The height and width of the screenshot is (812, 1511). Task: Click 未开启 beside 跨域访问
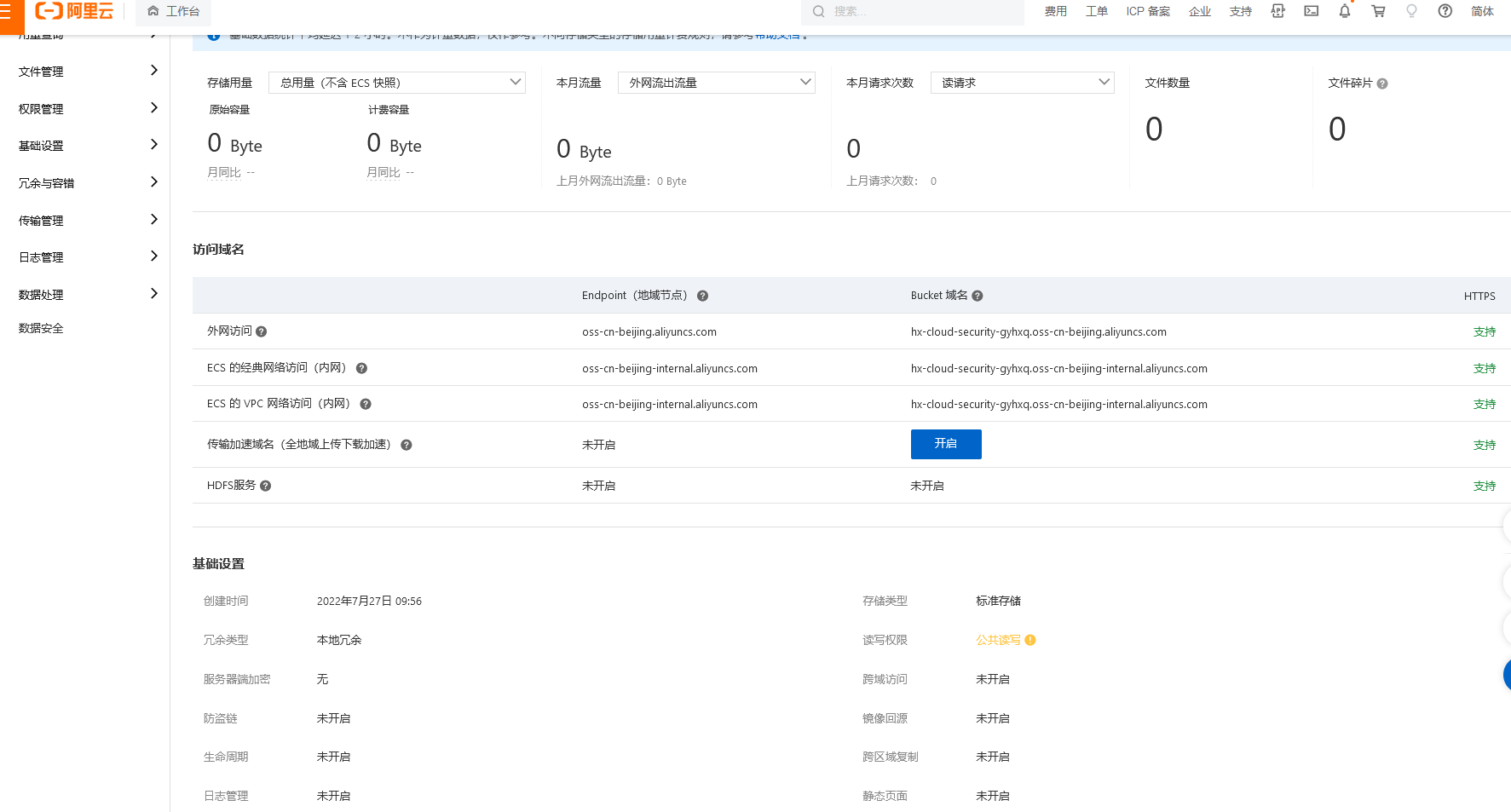click(x=993, y=679)
